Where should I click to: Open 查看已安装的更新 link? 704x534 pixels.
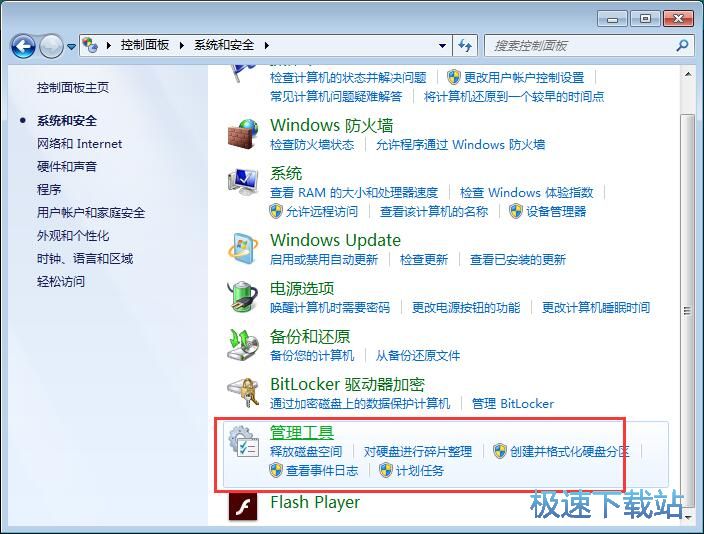pyautogui.click(x=517, y=260)
